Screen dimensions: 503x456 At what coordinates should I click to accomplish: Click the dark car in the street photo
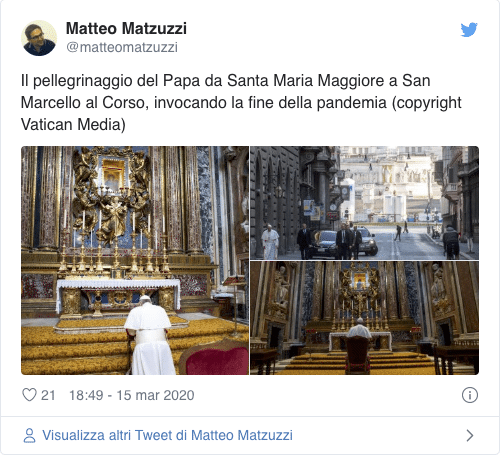[x=325, y=243]
